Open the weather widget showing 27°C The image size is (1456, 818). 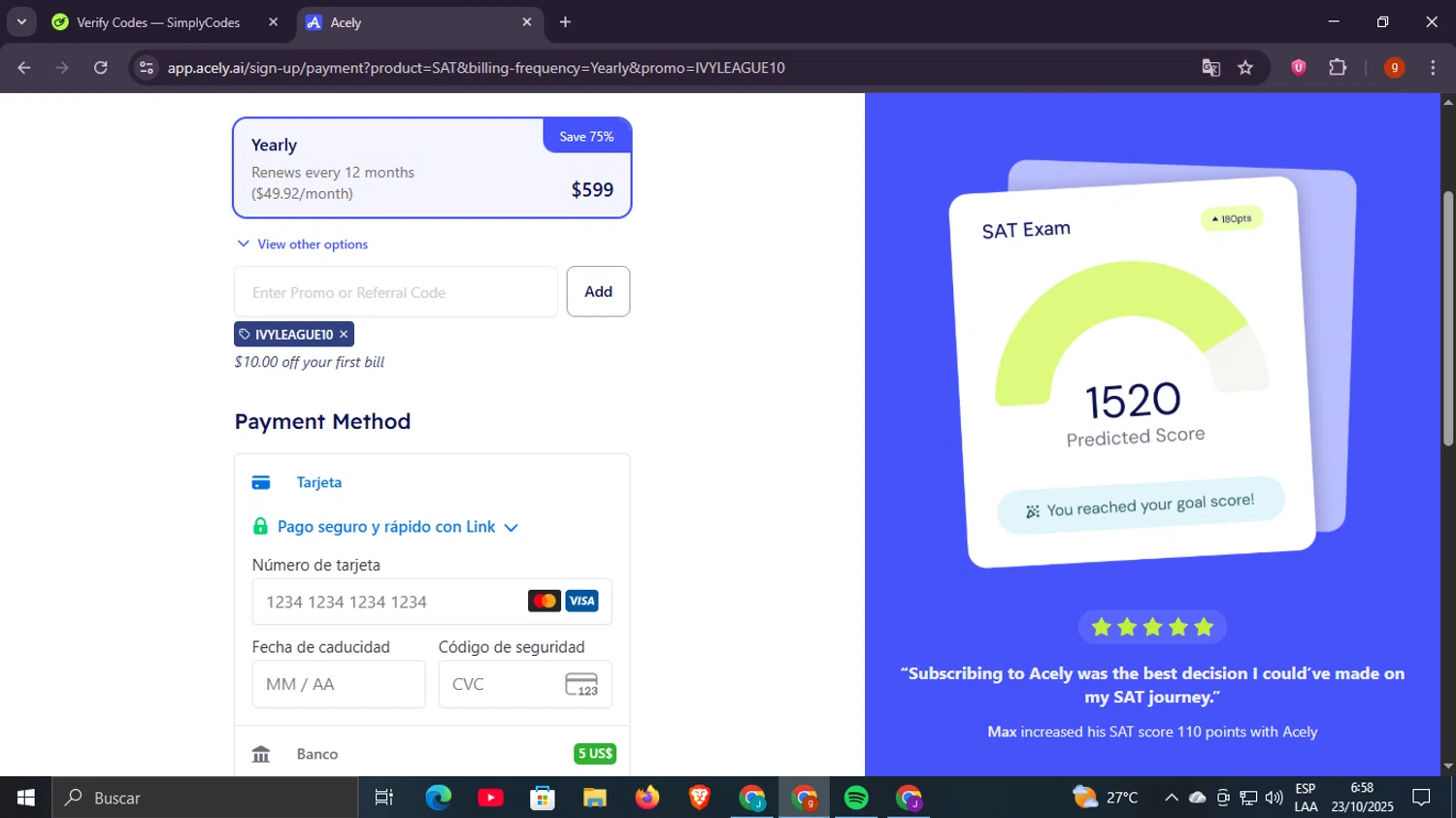pos(1106,798)
